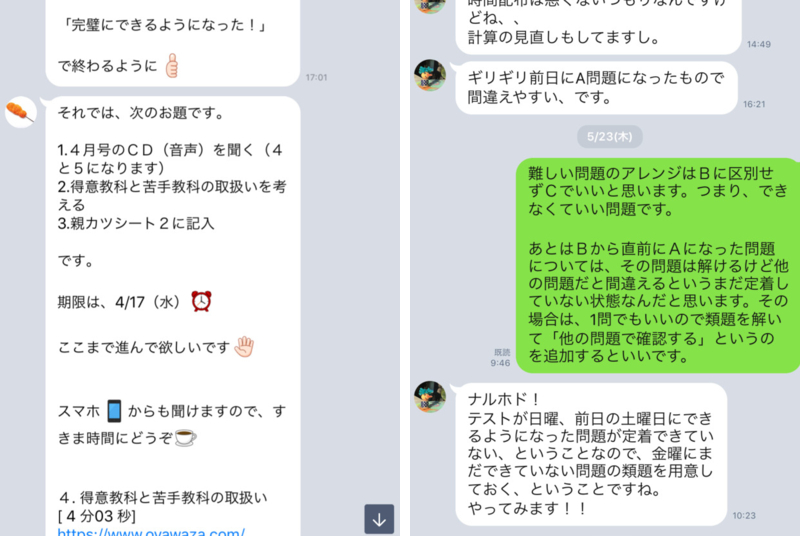Click the 16:21 timestamp
The image size is (800, 536).
754,104
